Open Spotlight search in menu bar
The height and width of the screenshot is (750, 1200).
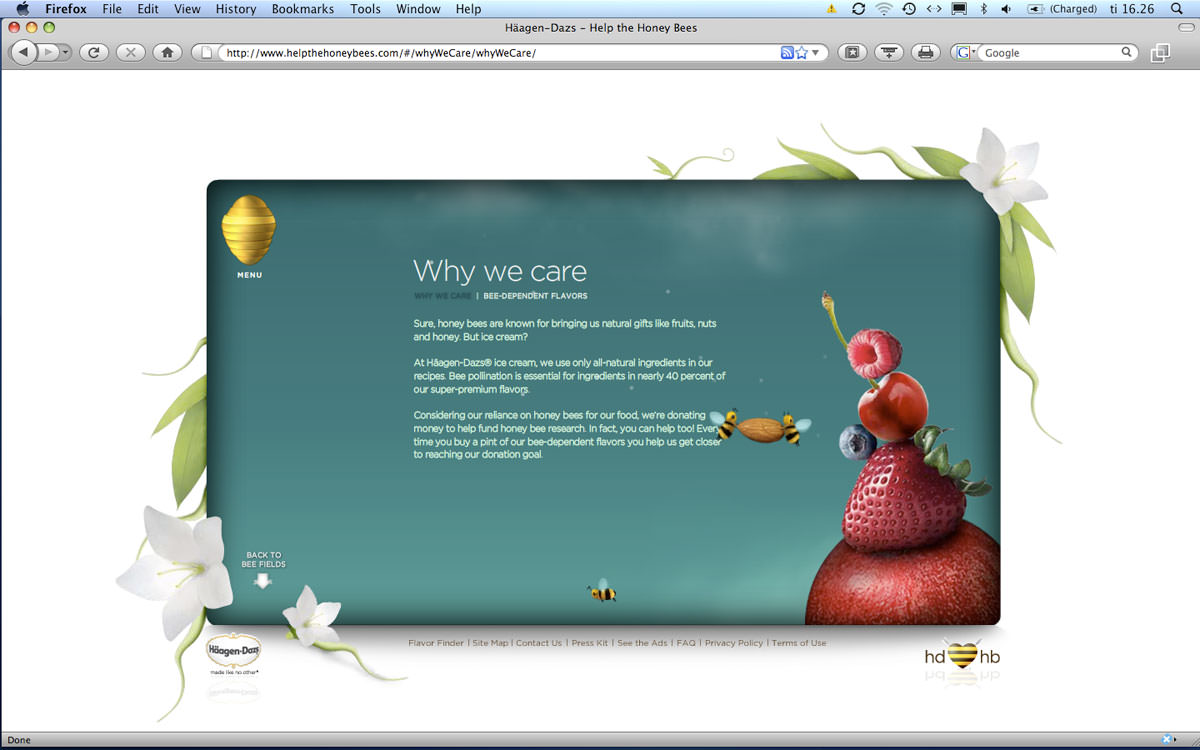click(1177, 9)
